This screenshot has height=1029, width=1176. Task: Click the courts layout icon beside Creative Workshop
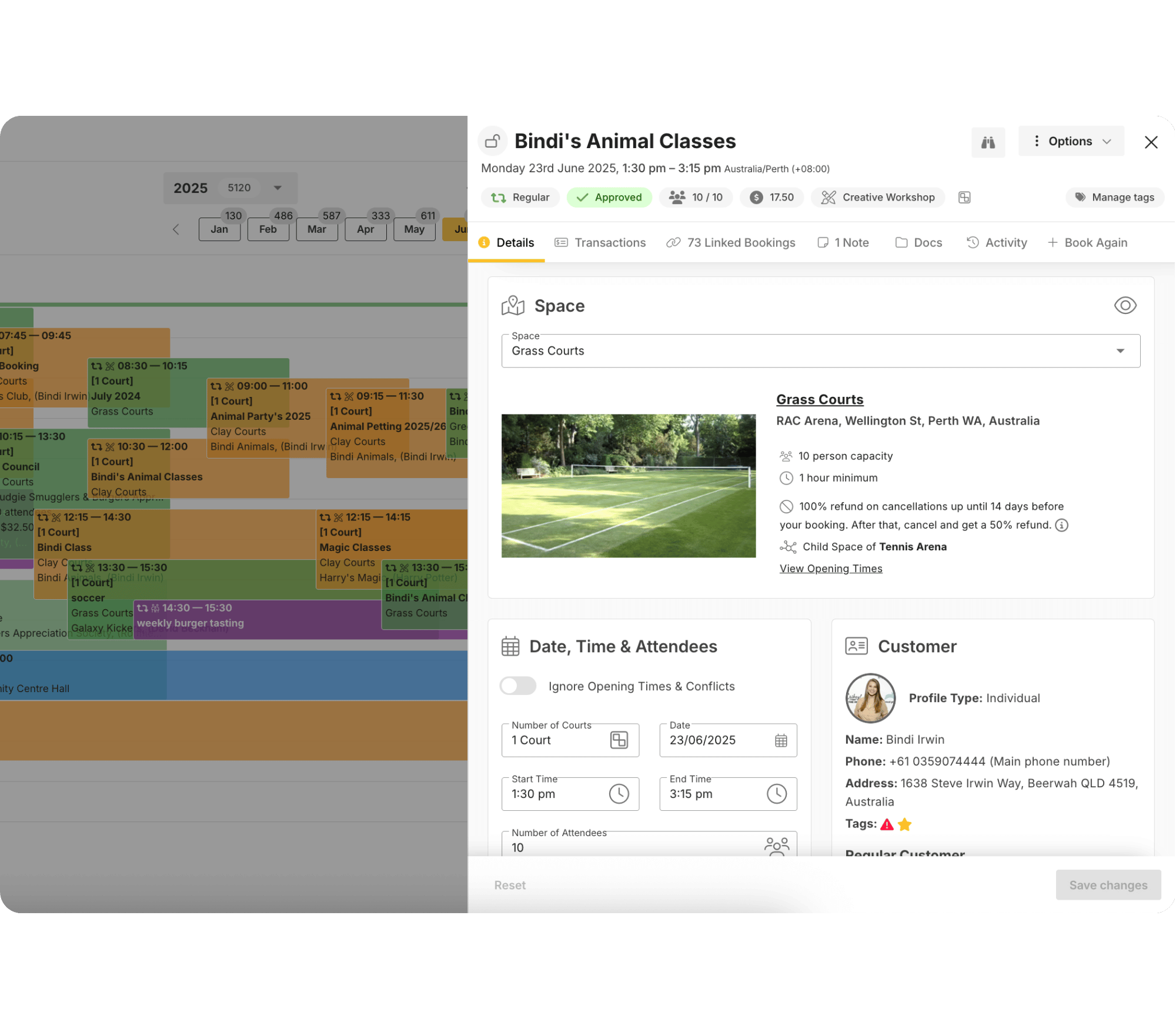(964, 198)
